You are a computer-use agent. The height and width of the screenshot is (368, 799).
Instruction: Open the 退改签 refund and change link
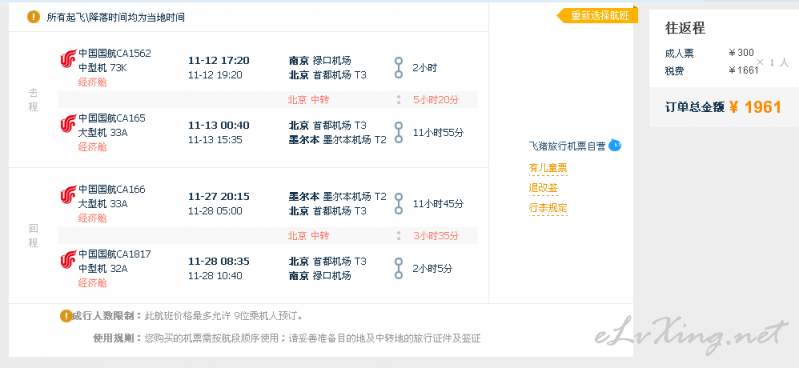pos(543,188)
